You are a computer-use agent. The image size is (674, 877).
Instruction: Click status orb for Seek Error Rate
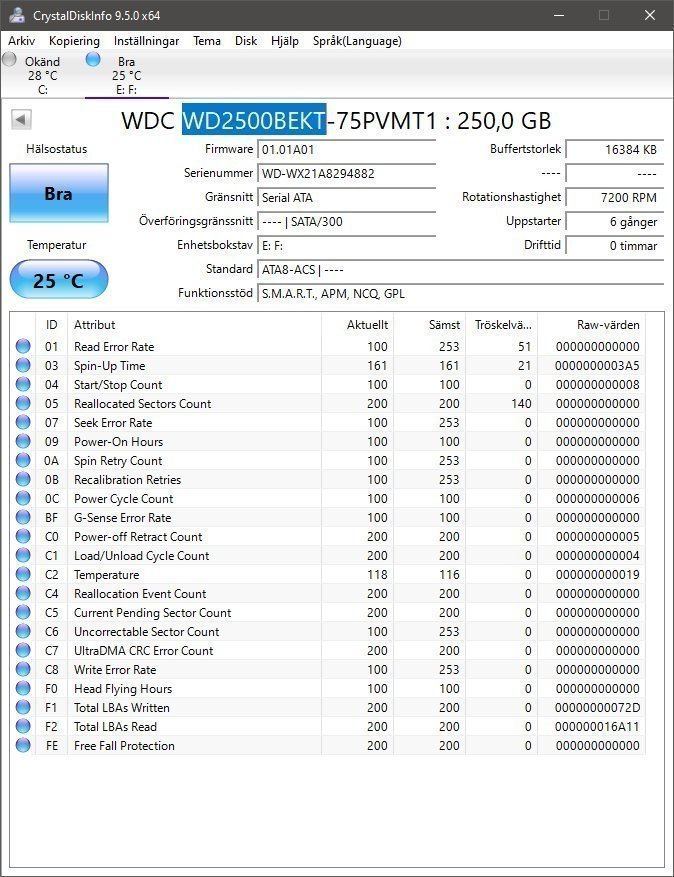coord(23,422)
